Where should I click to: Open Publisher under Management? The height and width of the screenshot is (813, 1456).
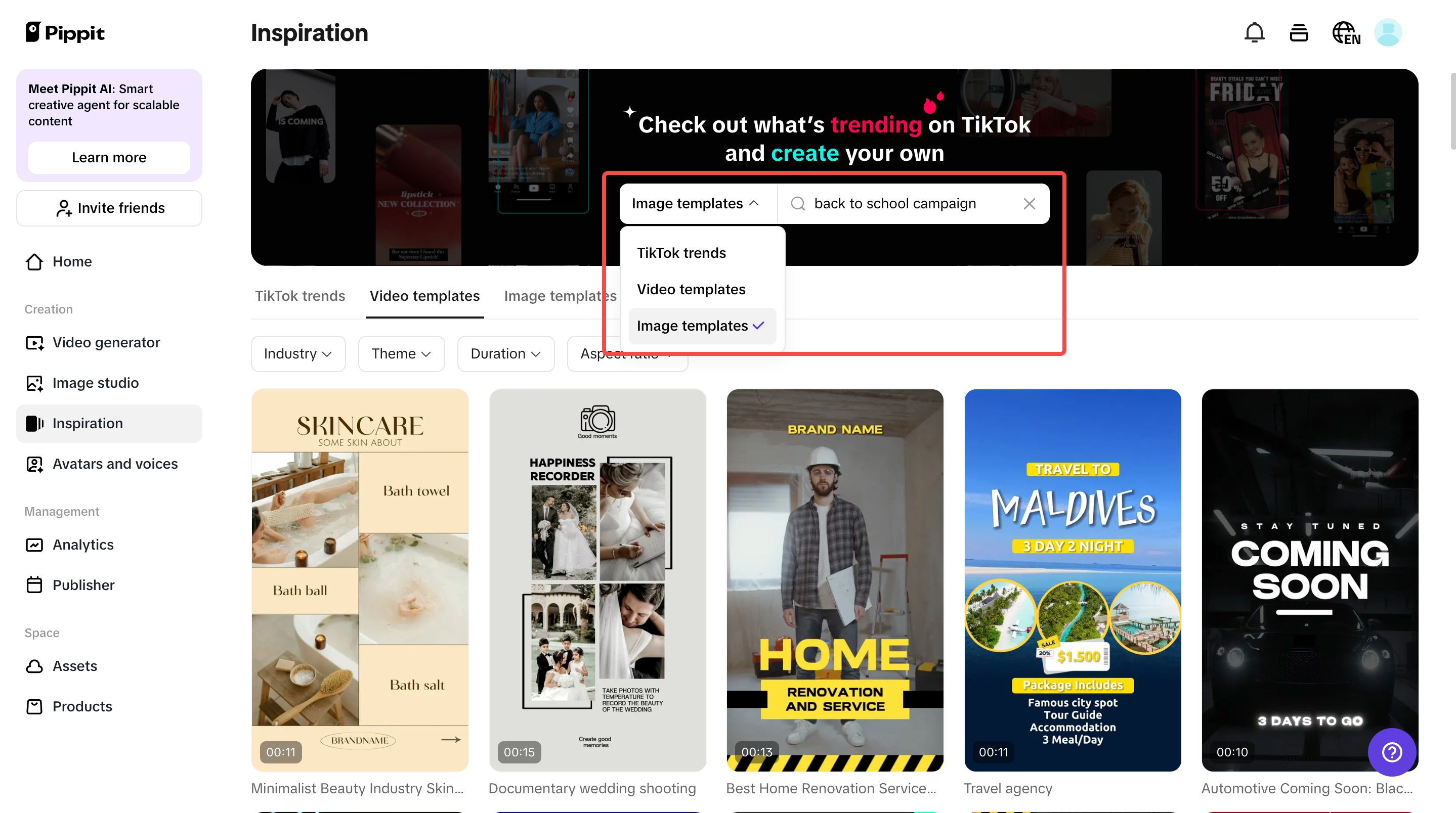pyautogui.click(x=83, y=585)
